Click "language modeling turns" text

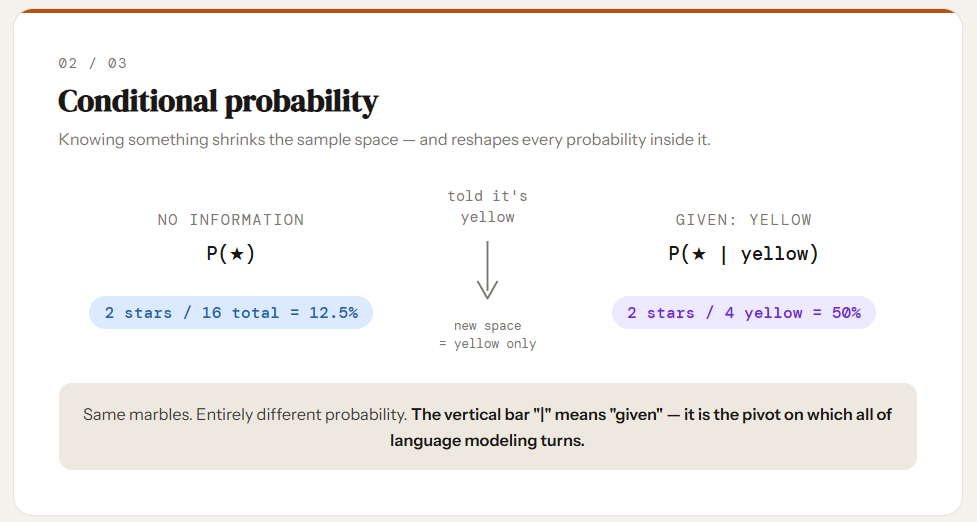[487, 441]
